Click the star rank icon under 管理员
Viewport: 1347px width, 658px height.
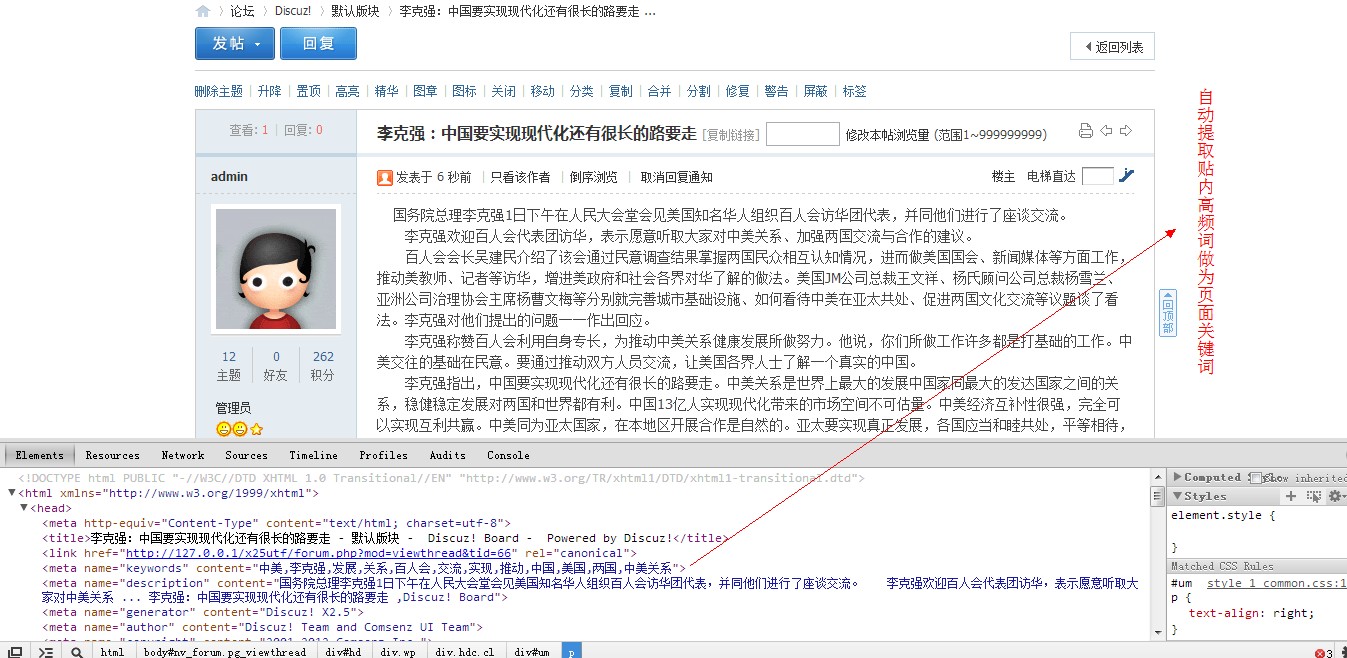(x=257, y=429)
